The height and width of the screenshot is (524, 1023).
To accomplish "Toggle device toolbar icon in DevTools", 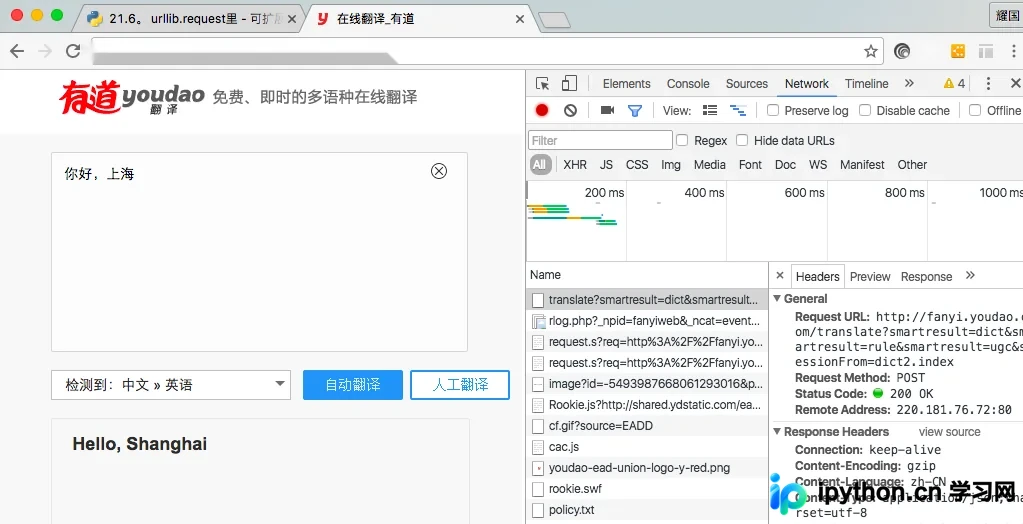I will coord(570,83).
